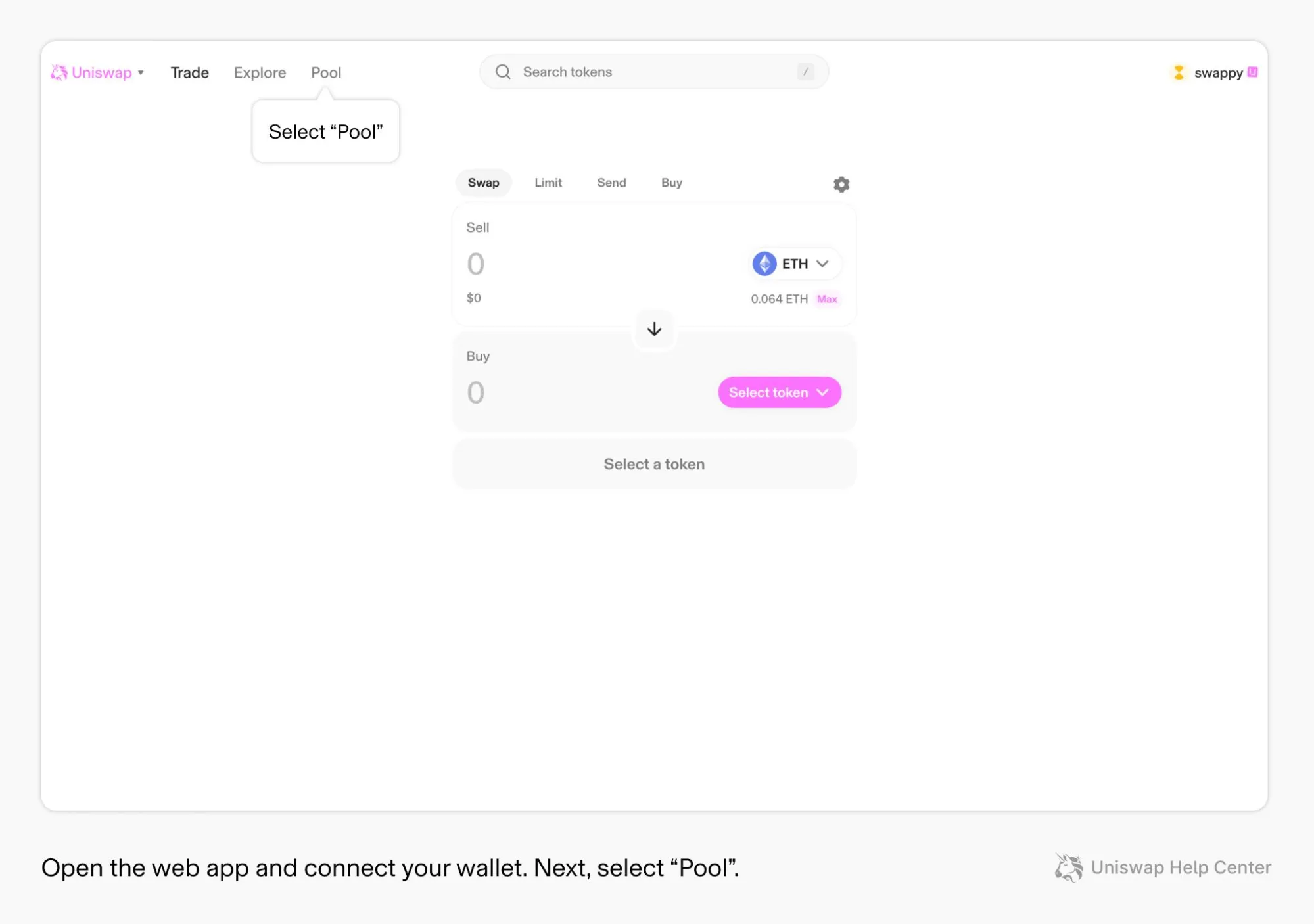Open the Explore navigation item
This screenshot has width=1314, height=924.
pos(260,72)
